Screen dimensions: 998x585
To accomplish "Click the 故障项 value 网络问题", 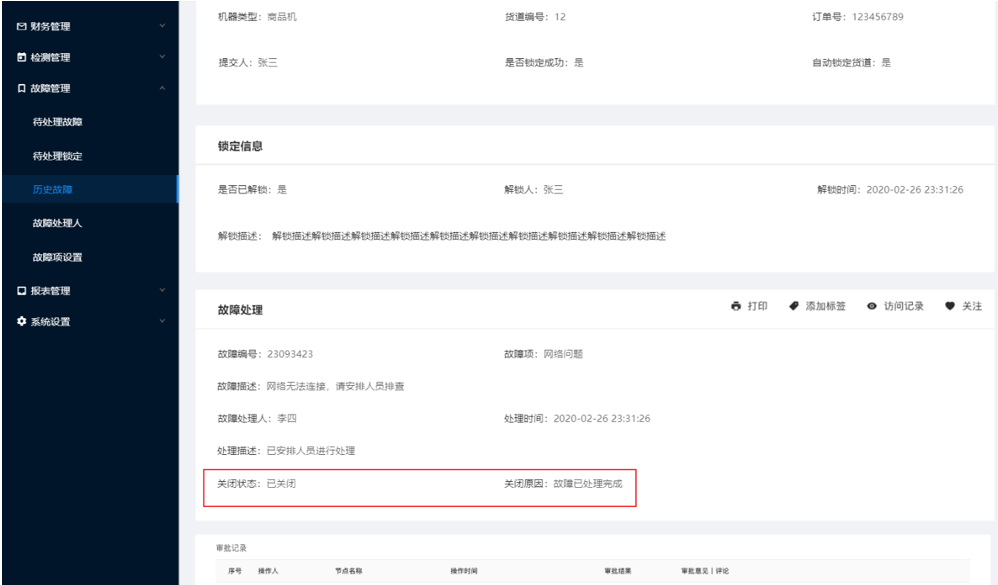I will tap(563, 354).
